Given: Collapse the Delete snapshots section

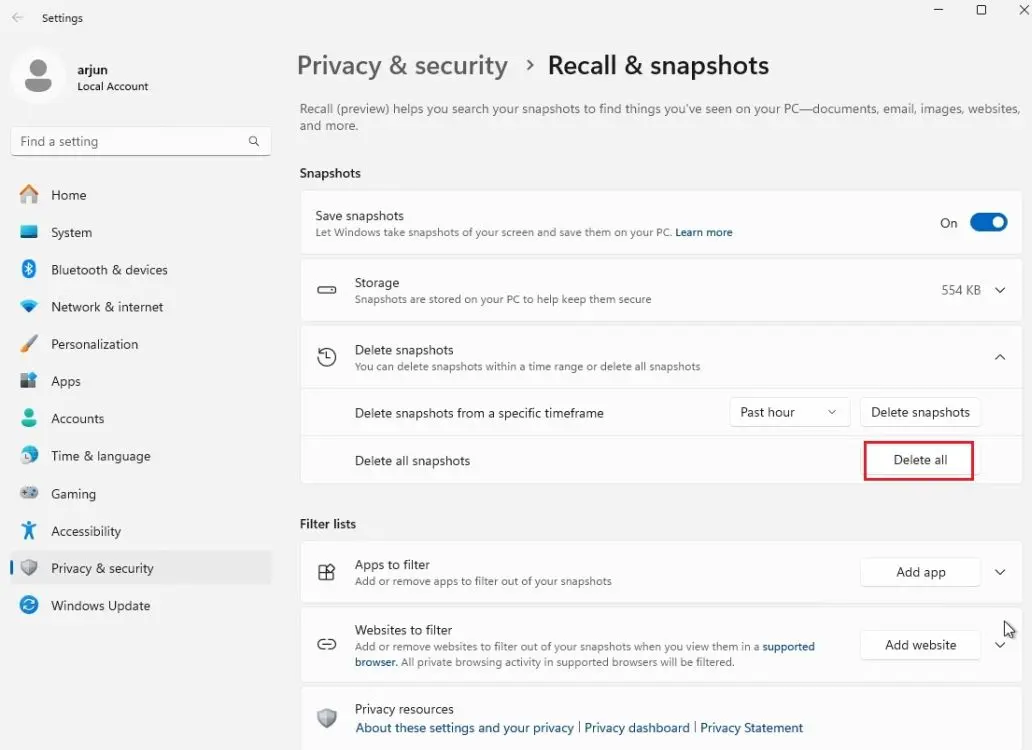Looking at the screenshot, I should pos(1000,357).
